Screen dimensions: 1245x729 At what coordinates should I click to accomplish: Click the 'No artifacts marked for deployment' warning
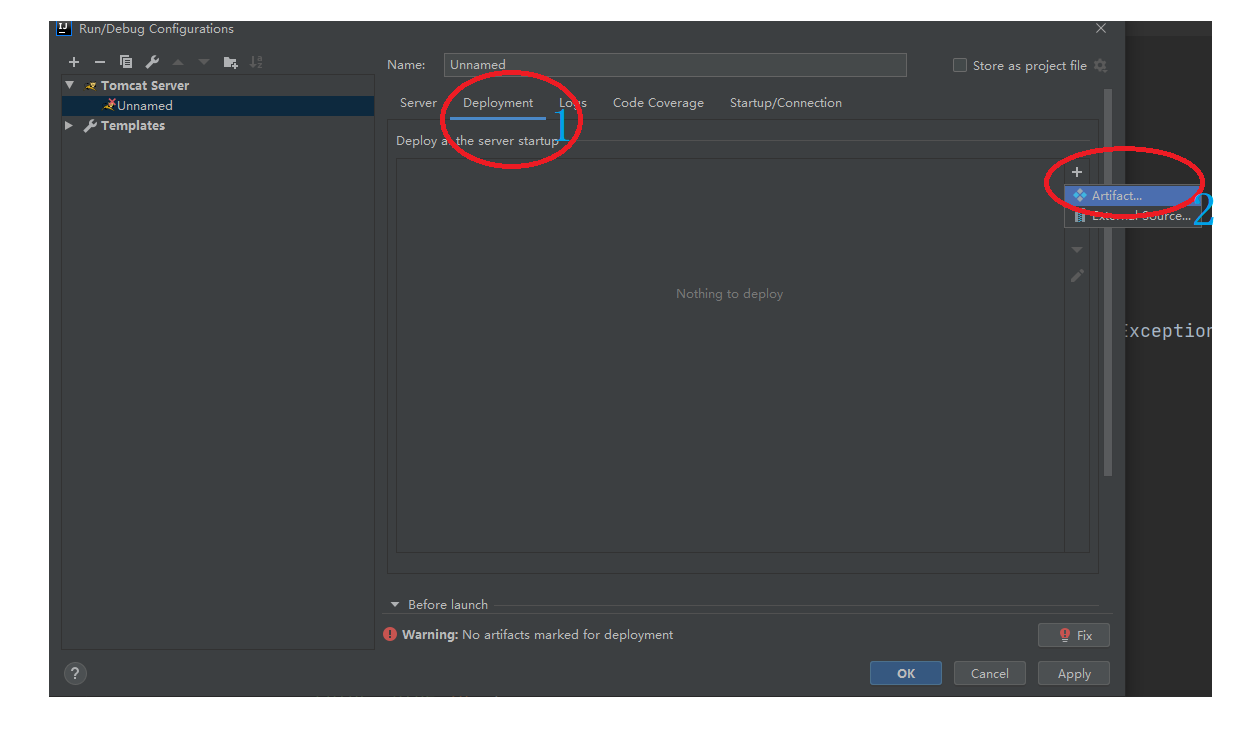pyautogui.click(x=567, y=635)
